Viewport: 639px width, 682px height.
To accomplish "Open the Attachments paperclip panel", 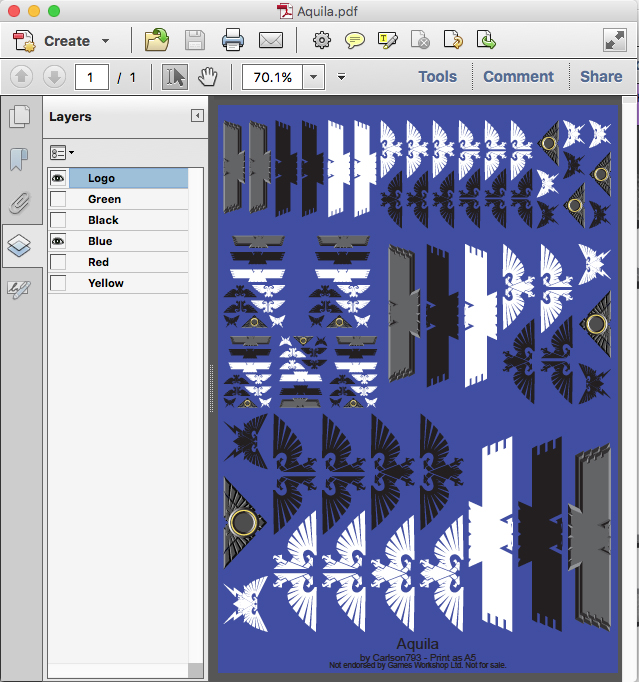I will coord(19,203).
